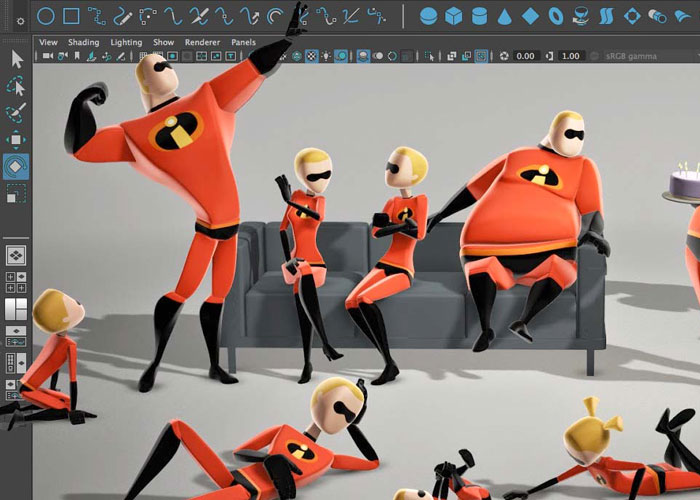Select the NURBS Square shelf tool

71,16
